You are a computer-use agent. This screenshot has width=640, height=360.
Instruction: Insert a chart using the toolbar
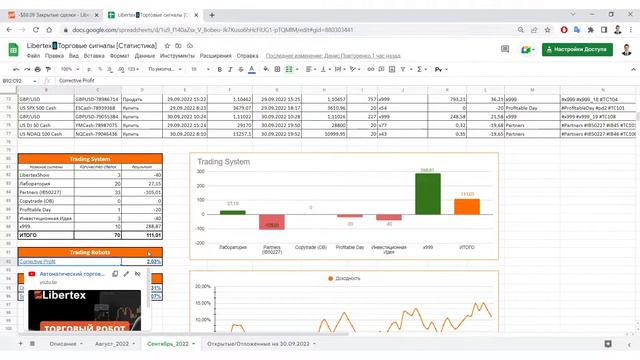tap(392, 69)
